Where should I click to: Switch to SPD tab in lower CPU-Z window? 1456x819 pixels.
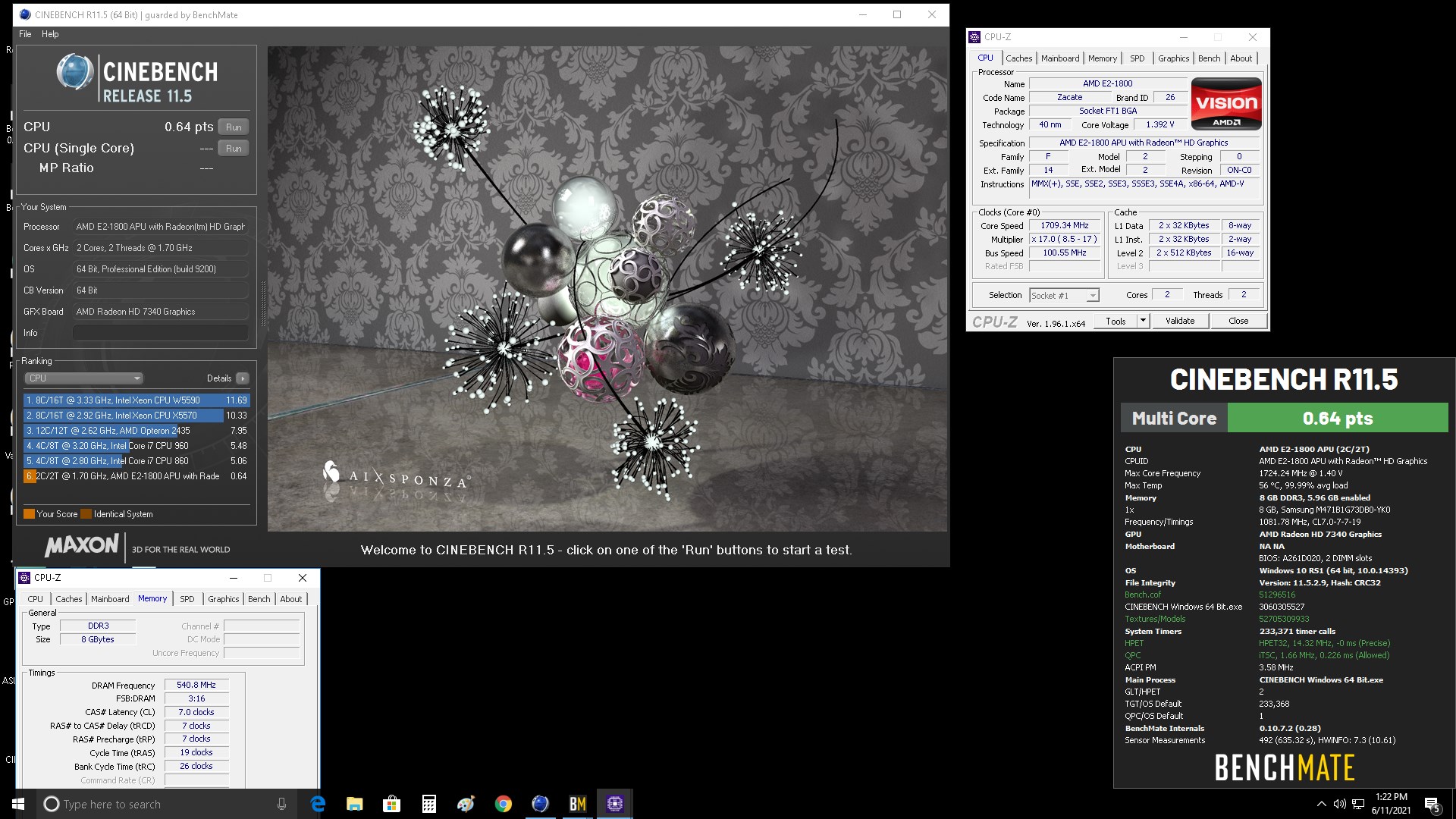[187, 599]
